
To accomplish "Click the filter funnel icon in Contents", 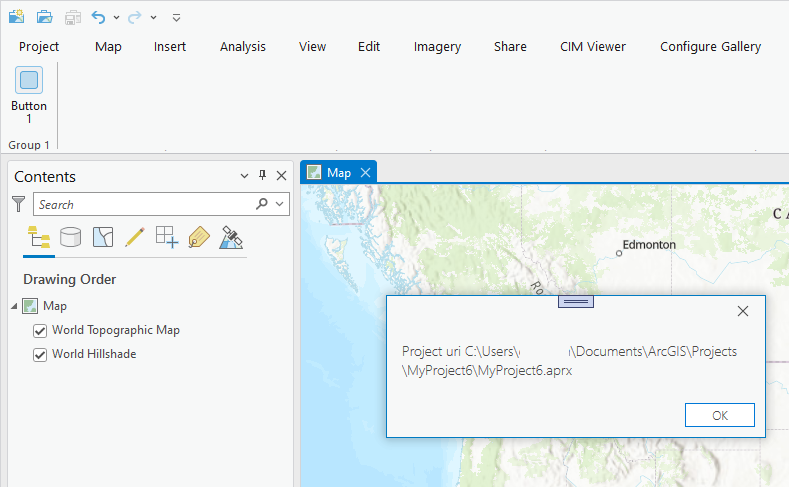I will point(18,204).
